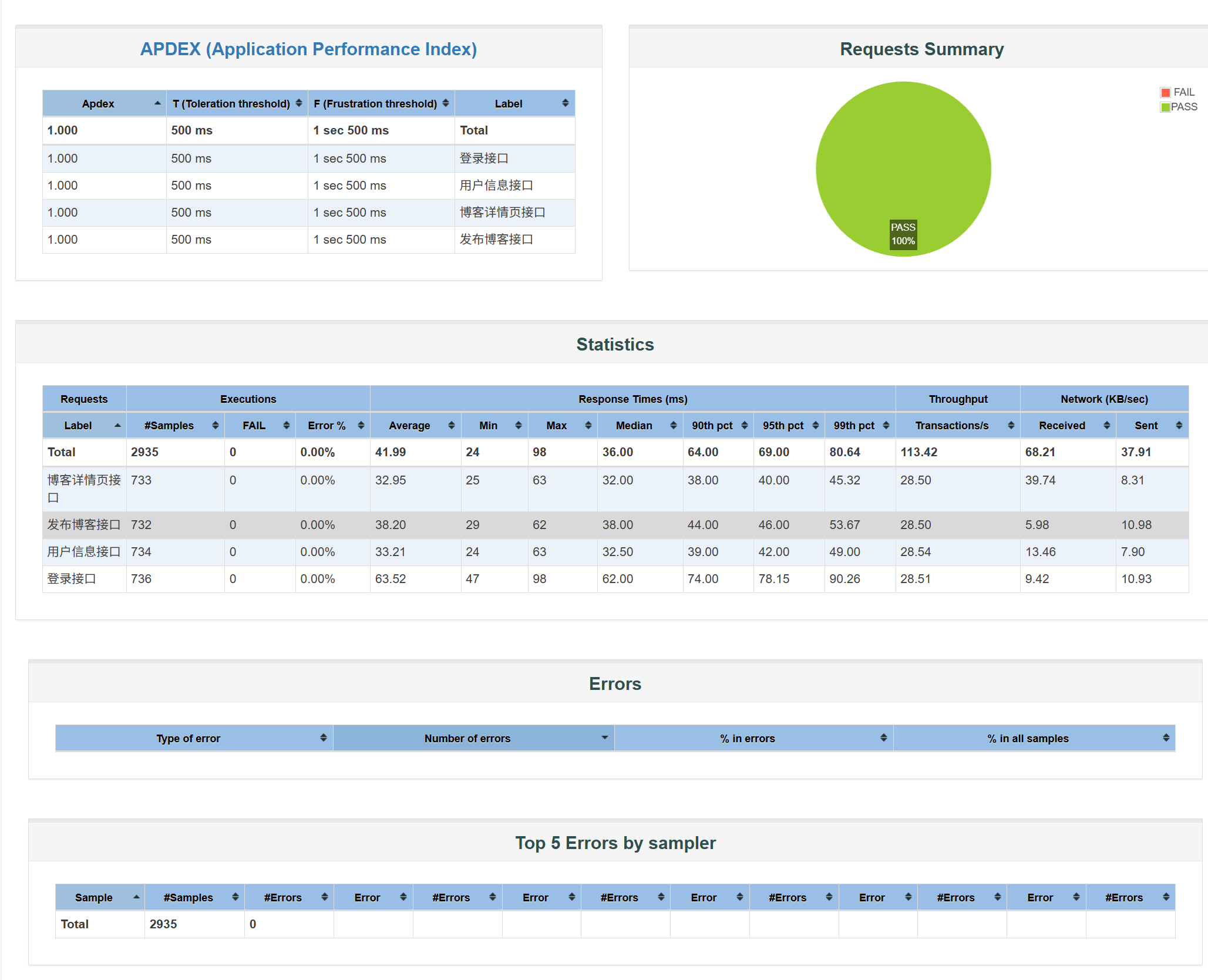
Task: Click sort icon on #Samples statistics column
Action: pyautogui.click(x=215, y=426)
